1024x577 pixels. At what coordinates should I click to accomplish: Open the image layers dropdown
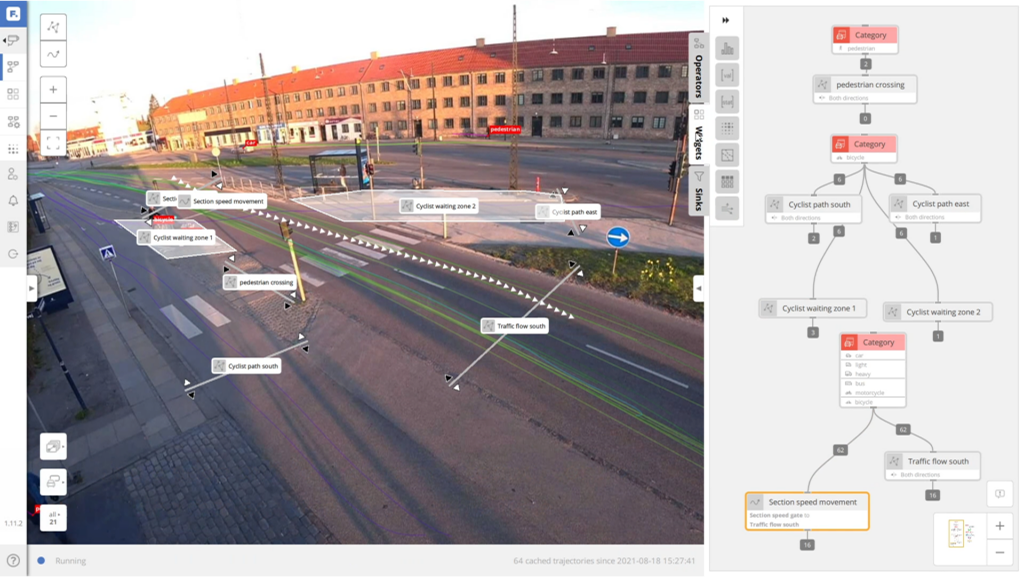(x=53, y=446)
